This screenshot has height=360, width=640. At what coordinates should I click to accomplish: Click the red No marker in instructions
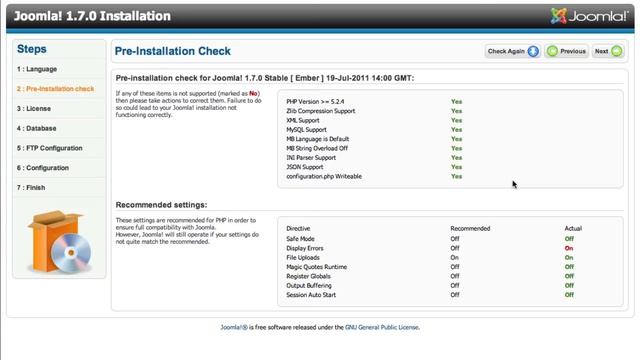253,93
